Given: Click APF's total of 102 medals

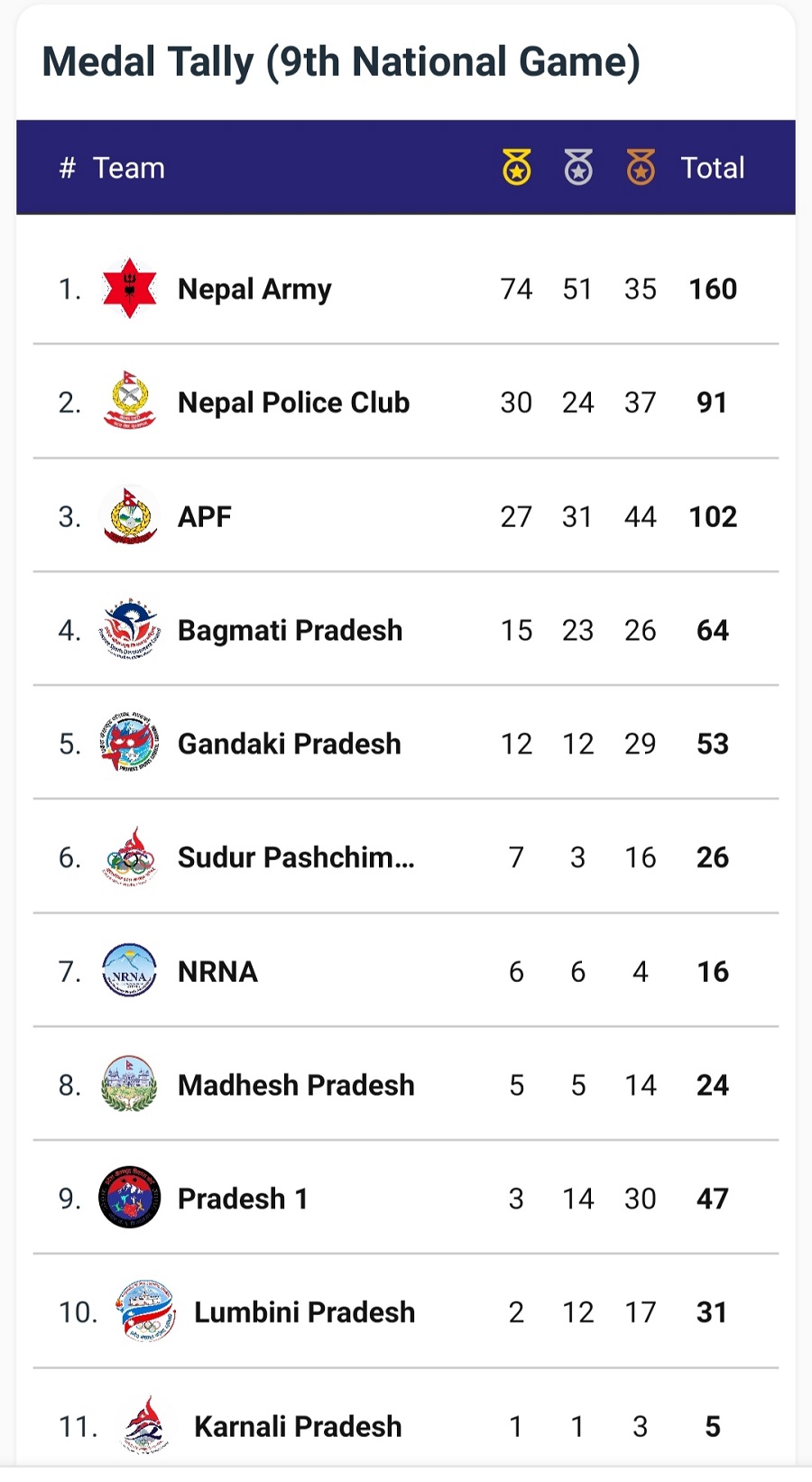Looking at the screenshot, I should (713, 516).
